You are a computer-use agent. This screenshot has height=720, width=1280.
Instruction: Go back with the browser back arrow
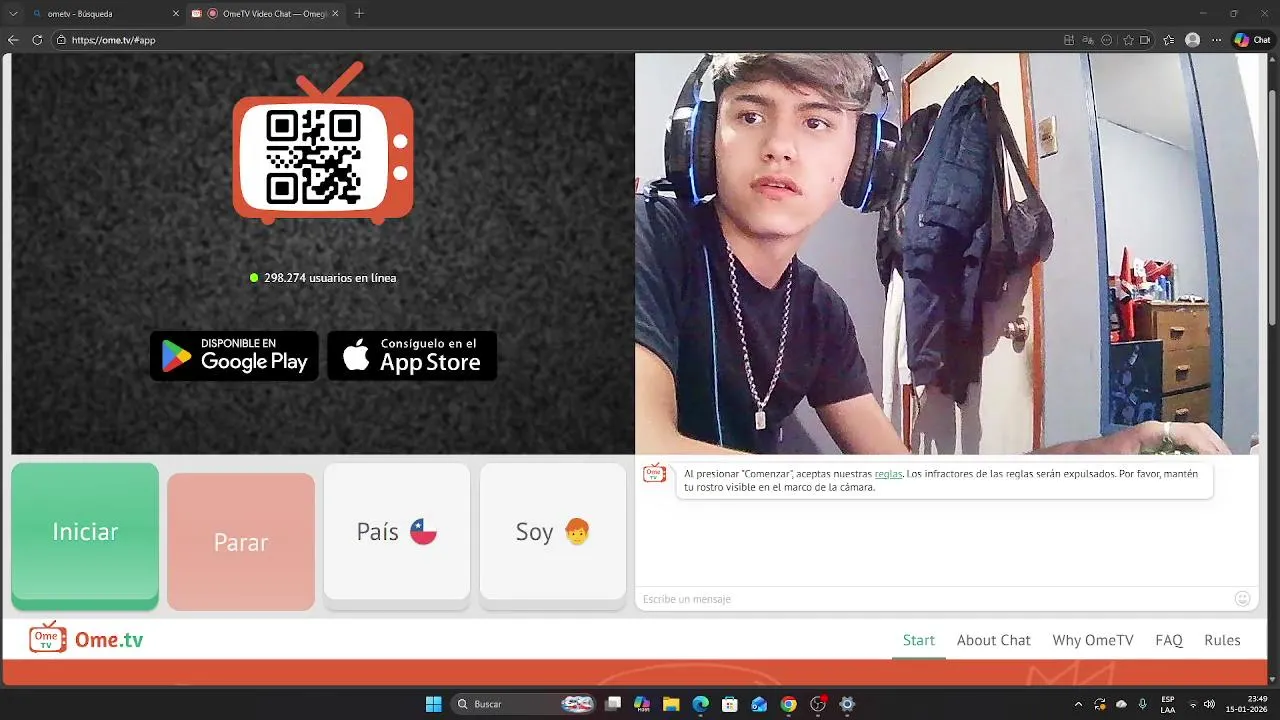click(13, 40)
